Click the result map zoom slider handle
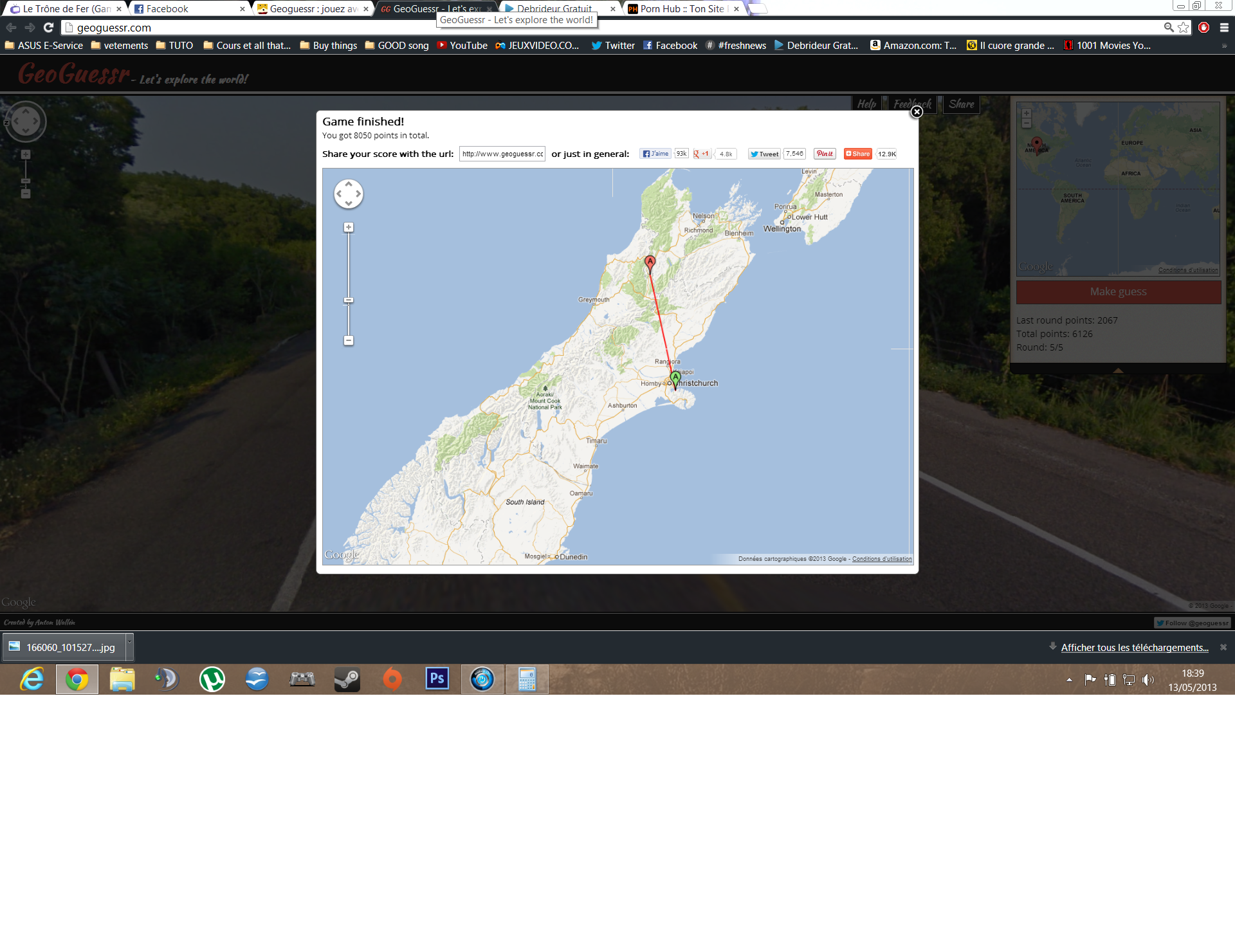The width and height of the screenshot is (1235, 952). pyautogui.click(x=349, y=300)
